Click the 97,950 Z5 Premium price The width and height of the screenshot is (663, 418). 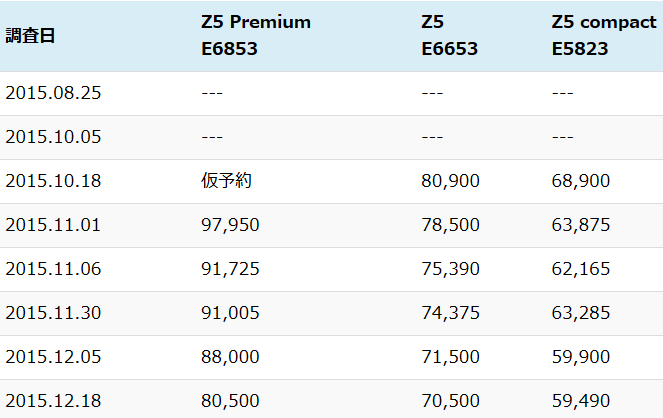coord(230,225)
